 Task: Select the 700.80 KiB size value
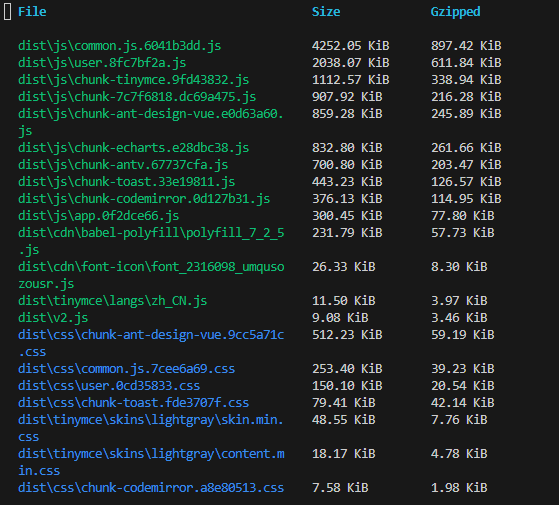(347, 165)
